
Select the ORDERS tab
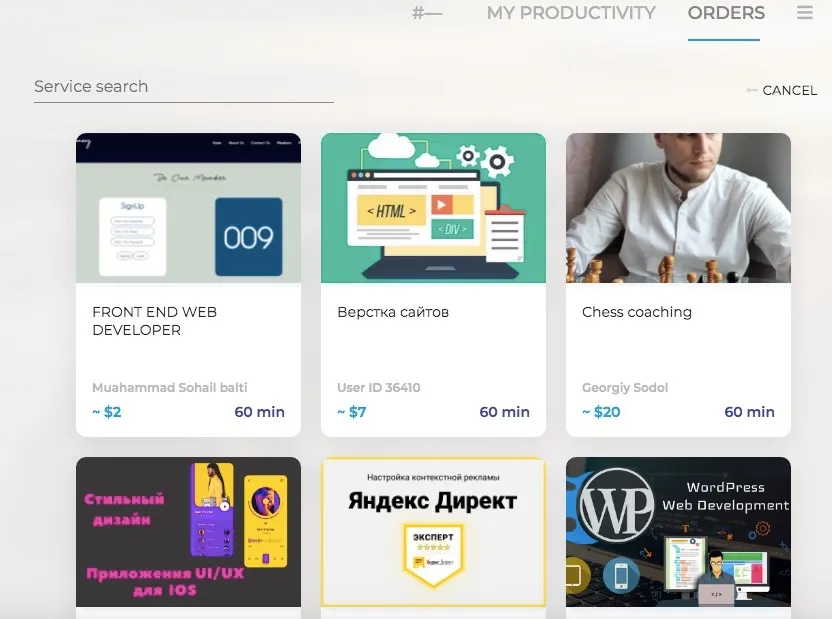click(x=726, y=13)
